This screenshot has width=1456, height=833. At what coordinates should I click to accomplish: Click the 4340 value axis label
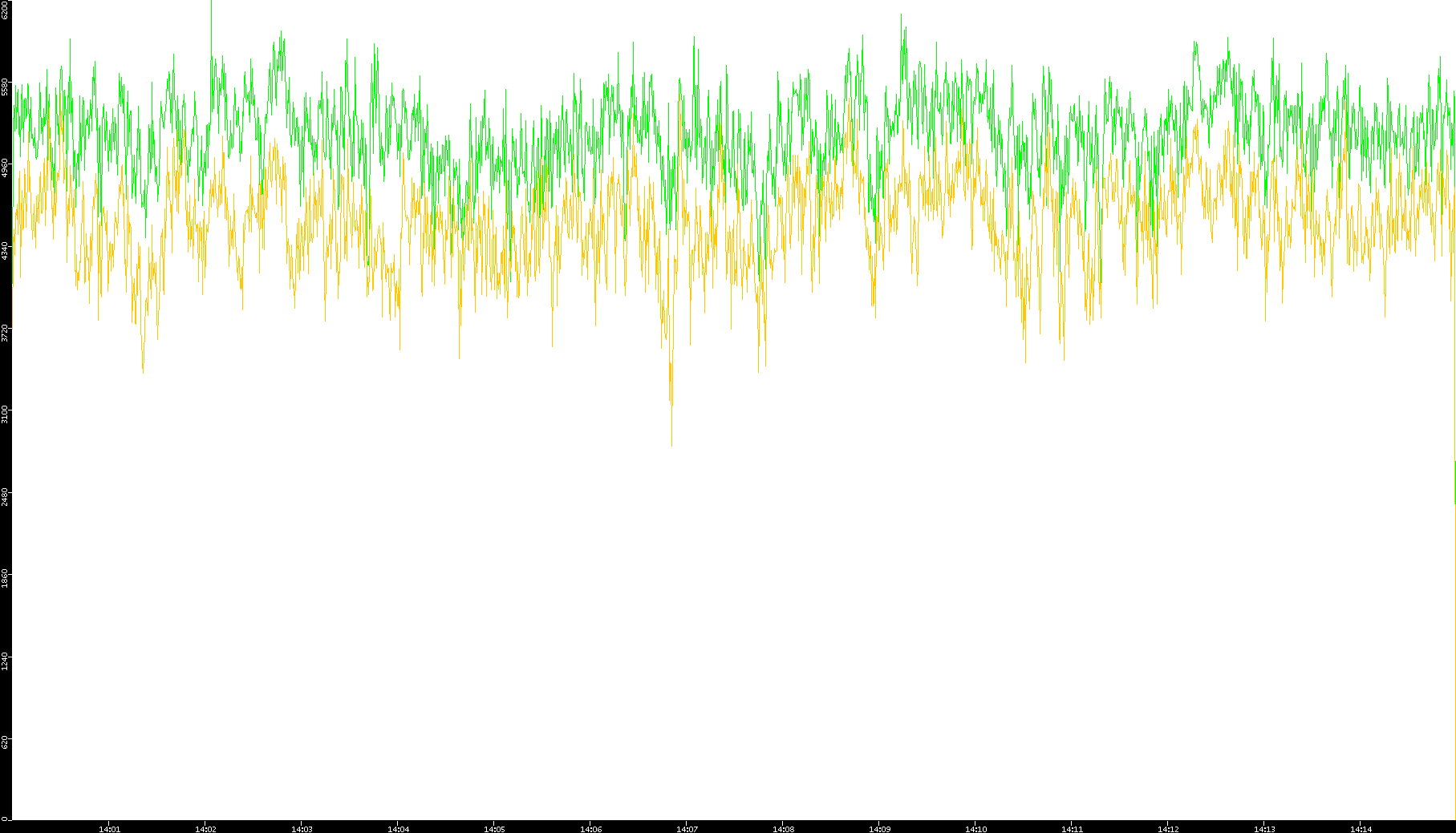tap(6, 250)
